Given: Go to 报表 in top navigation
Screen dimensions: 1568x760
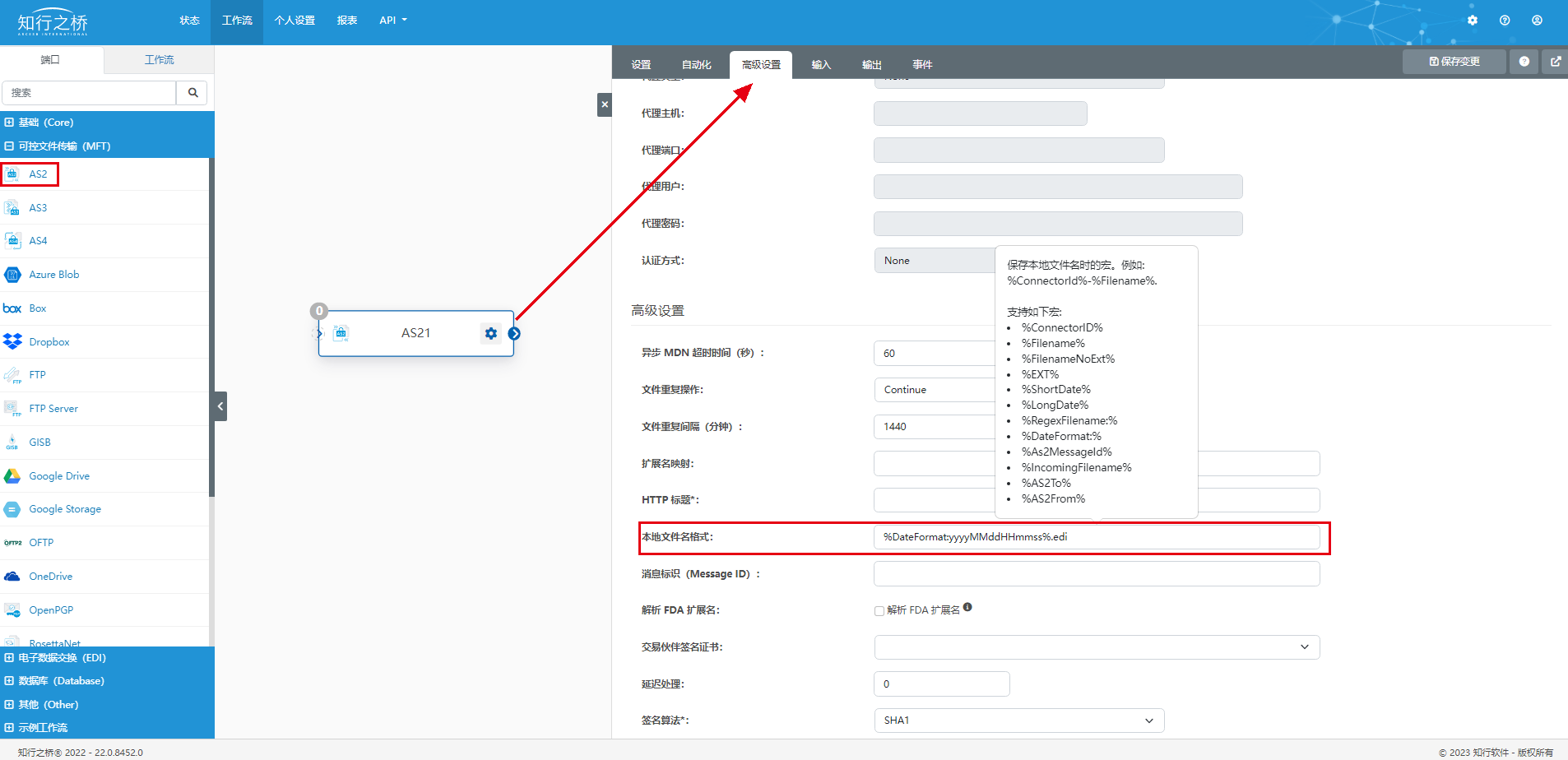Looking at the screenshot, I should (x=347, y=21).
